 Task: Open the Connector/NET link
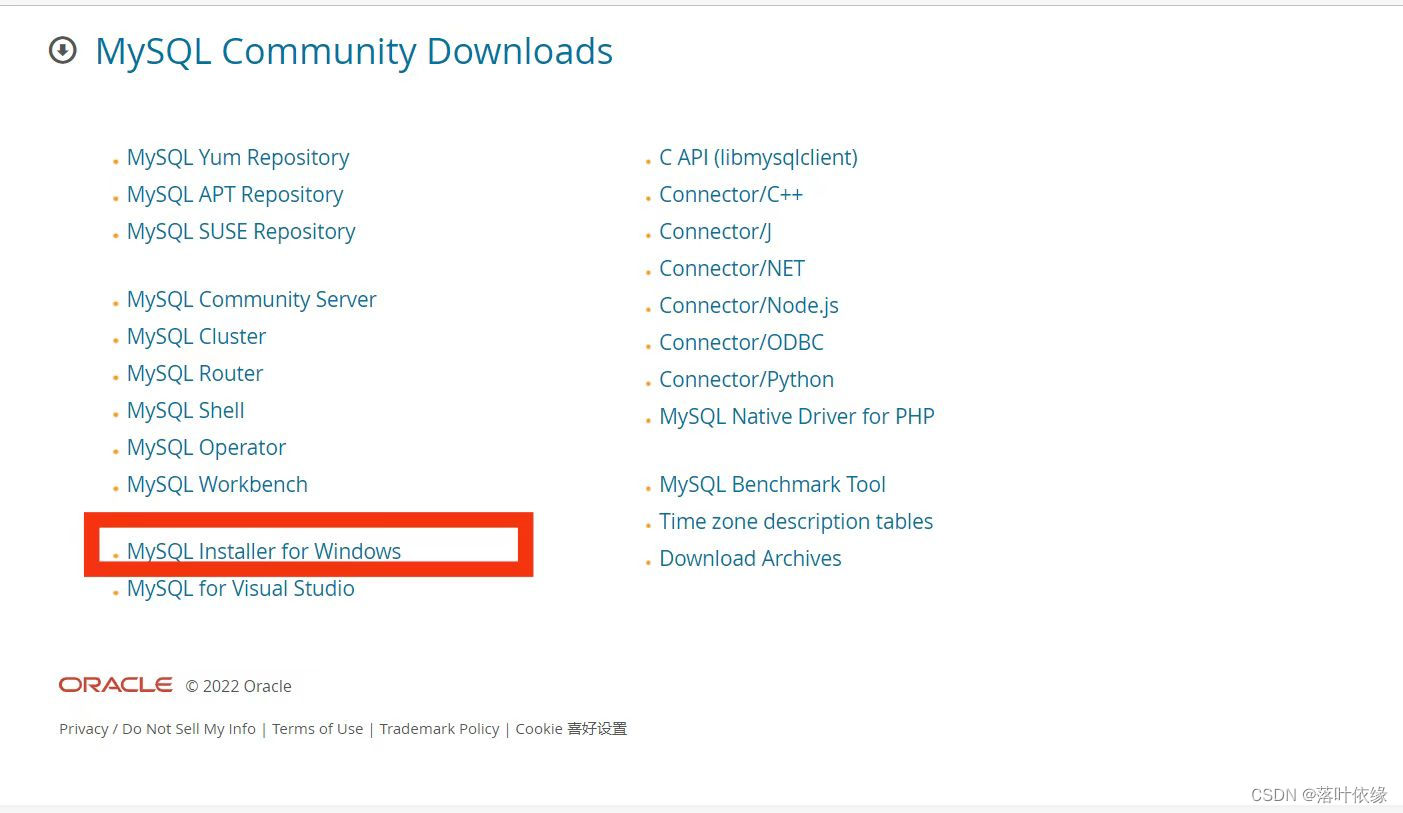click(732, 269)
